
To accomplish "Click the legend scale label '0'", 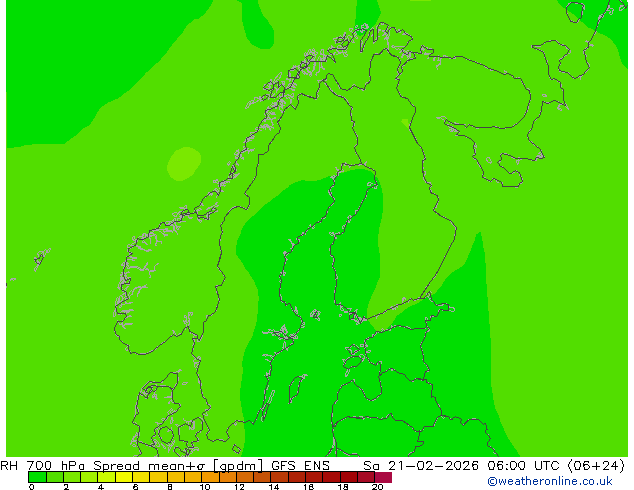I will click(x=32, y=487).
